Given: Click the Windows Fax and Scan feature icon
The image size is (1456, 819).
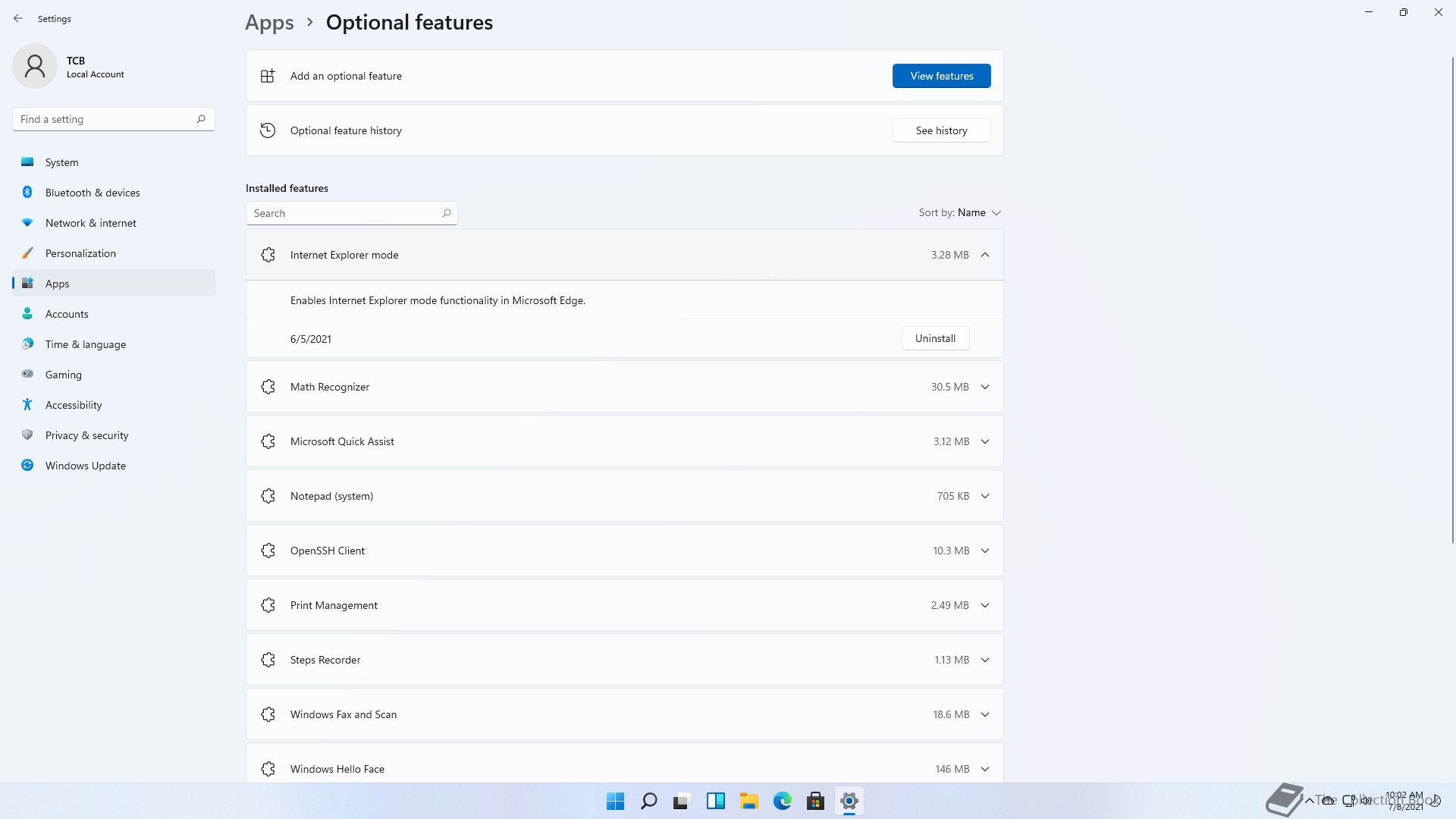Looking at the screenshot, I should tap(268, 714).
